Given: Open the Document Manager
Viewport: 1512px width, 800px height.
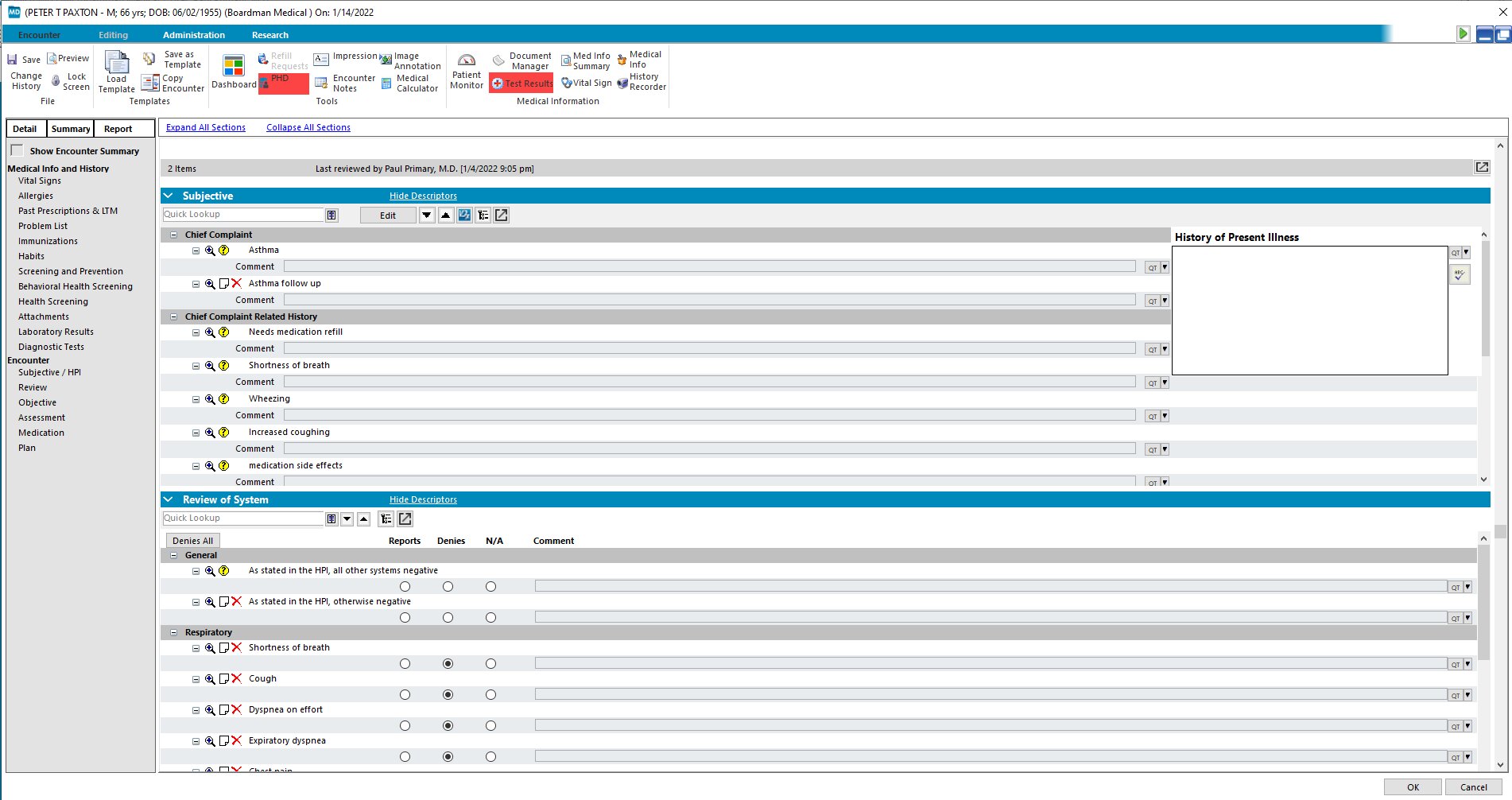Looking at the screenshot, I should (x=522, y=61).
